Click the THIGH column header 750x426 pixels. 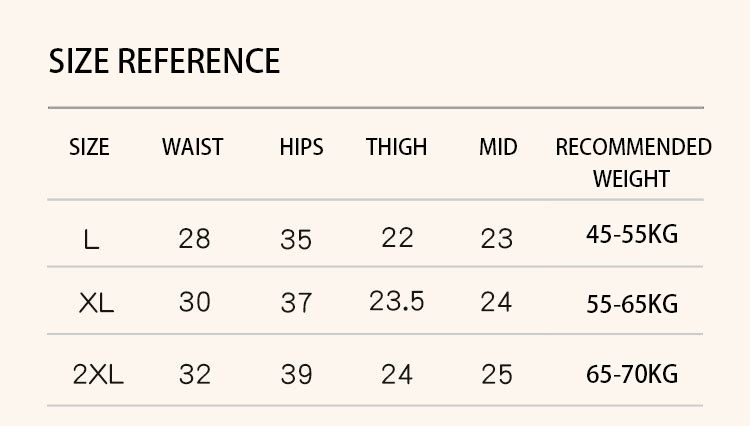(397, 147)
